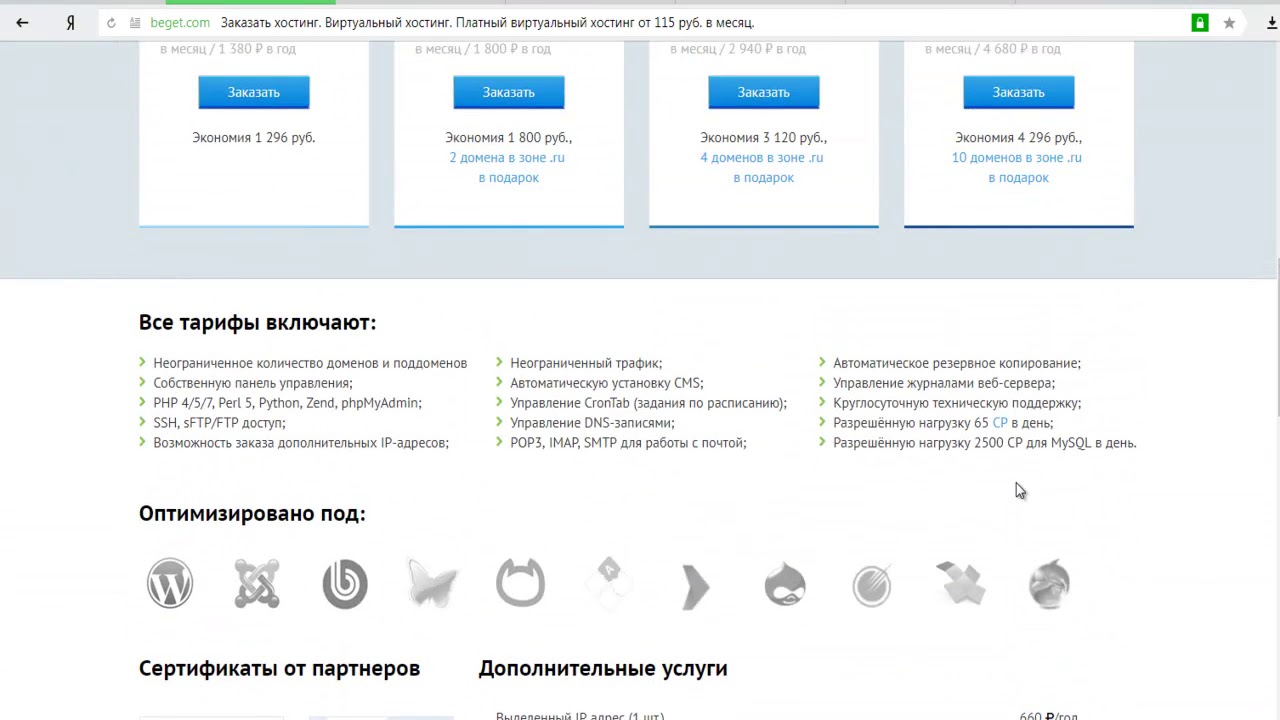Select the X-shaped MODX logo
The image size is (1280, 720).
(x=961, y=583)
